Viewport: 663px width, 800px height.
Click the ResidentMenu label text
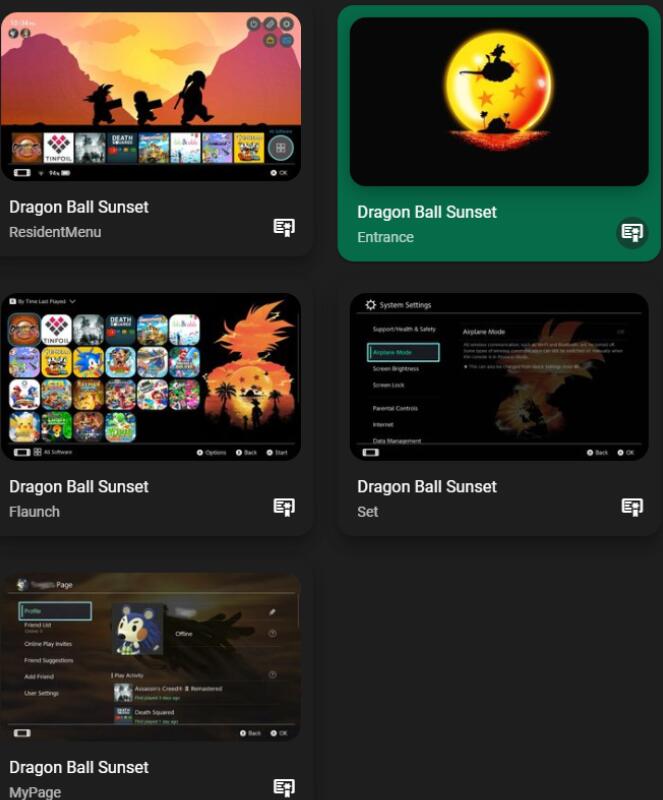55,232
